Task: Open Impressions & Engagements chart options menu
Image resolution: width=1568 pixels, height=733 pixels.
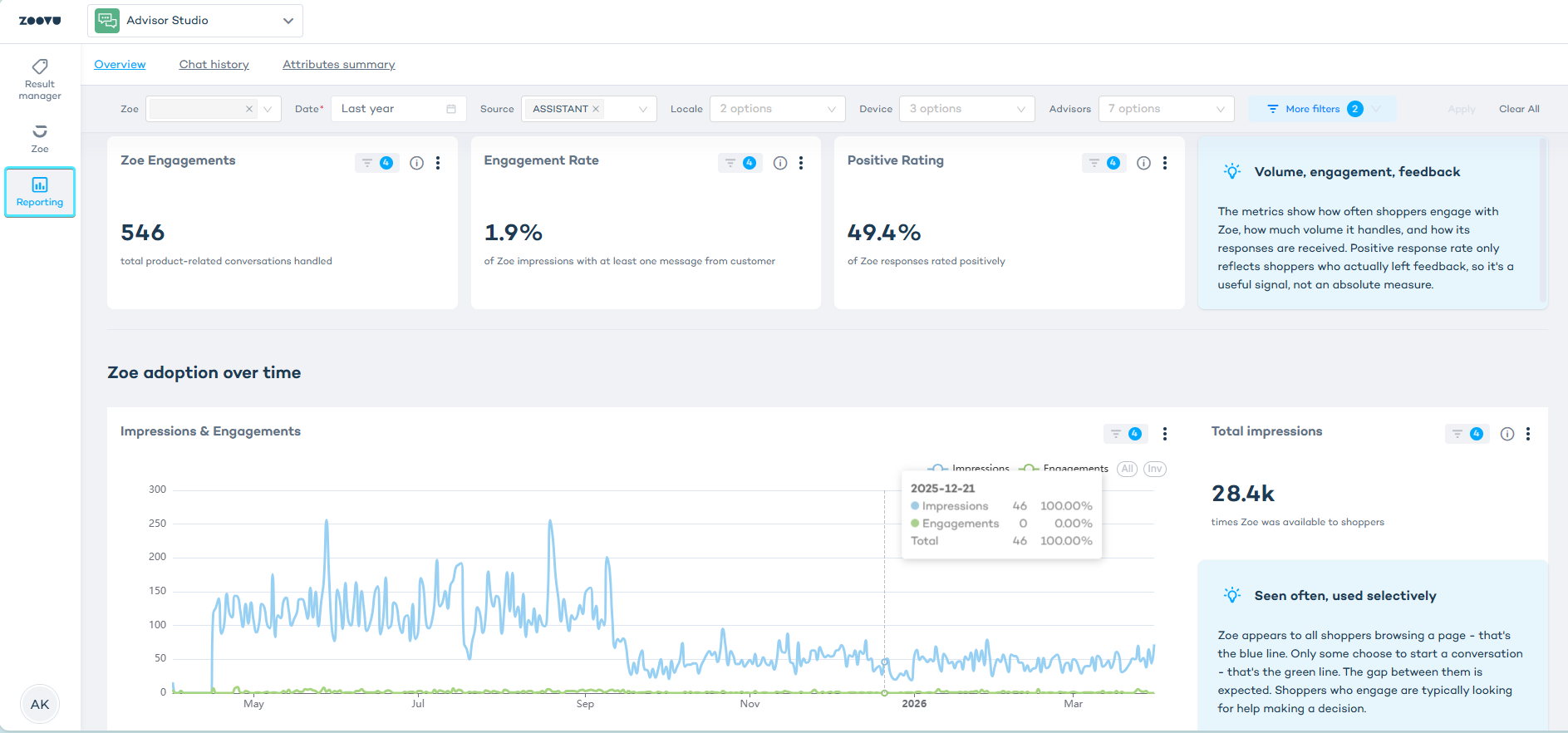Action: 1165,434
